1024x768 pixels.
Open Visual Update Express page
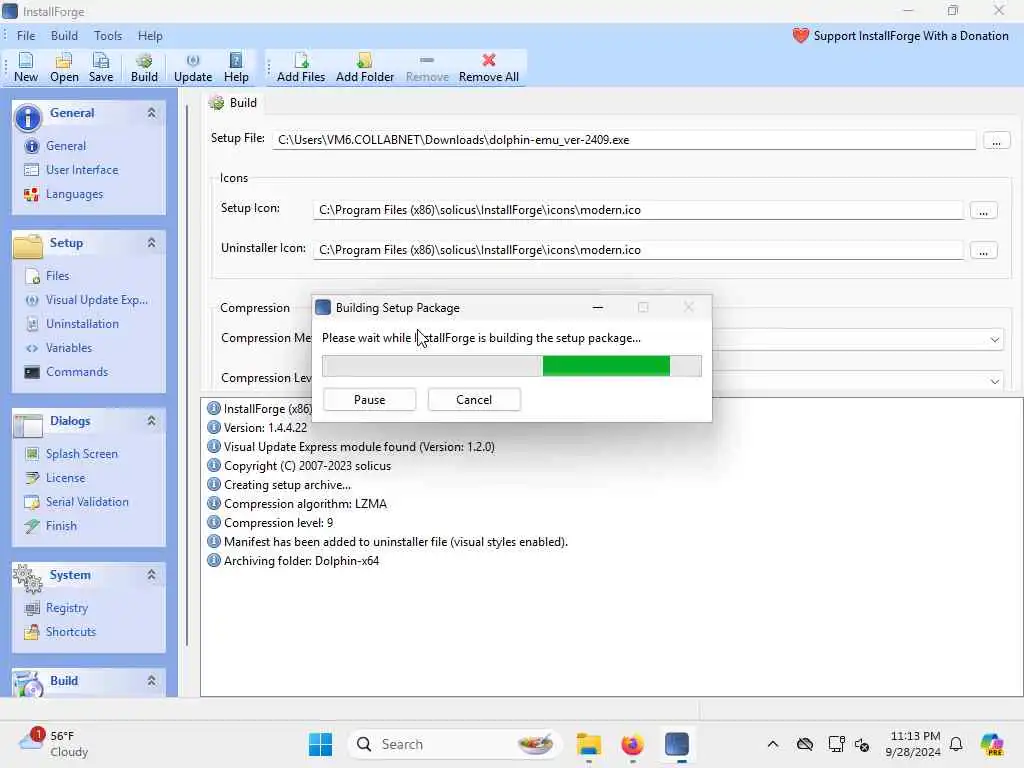[96, 300]
